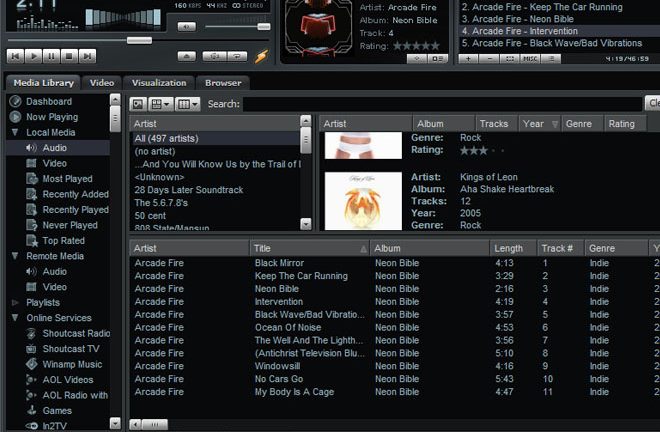Open Dashboard in the library tree
The width and height of the screenshot is (660, 432).
pos(49,101)
